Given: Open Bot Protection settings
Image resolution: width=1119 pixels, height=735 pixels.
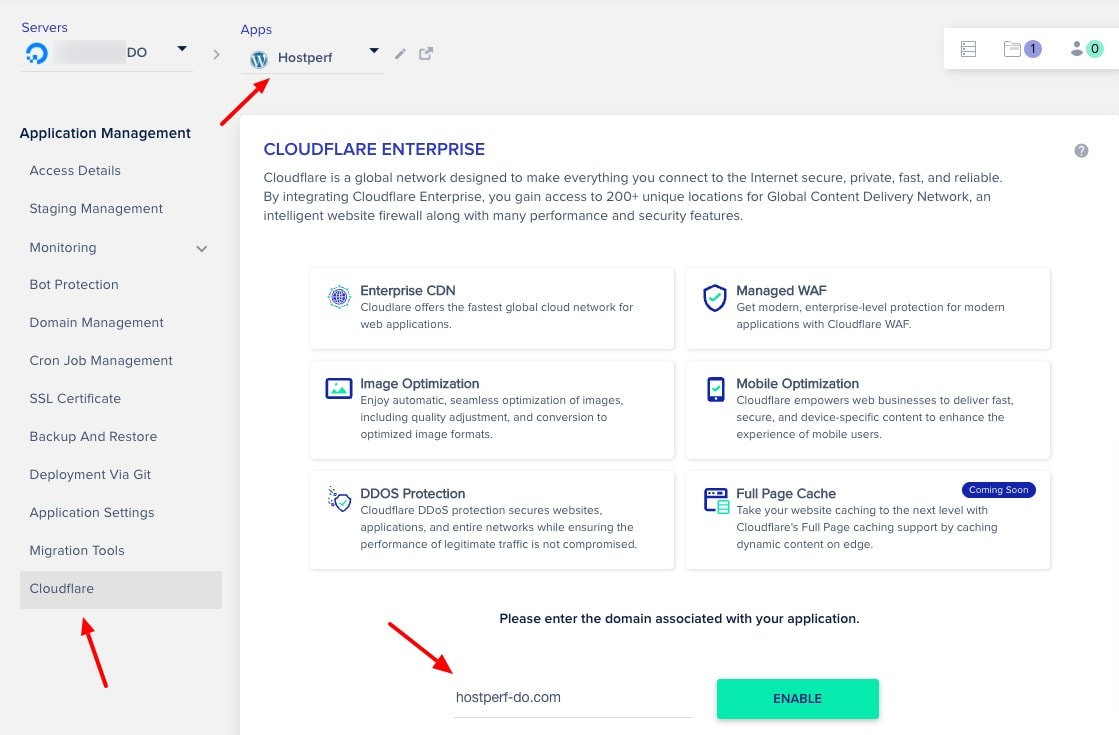Looking at the screenshot, I should [74, 285].
